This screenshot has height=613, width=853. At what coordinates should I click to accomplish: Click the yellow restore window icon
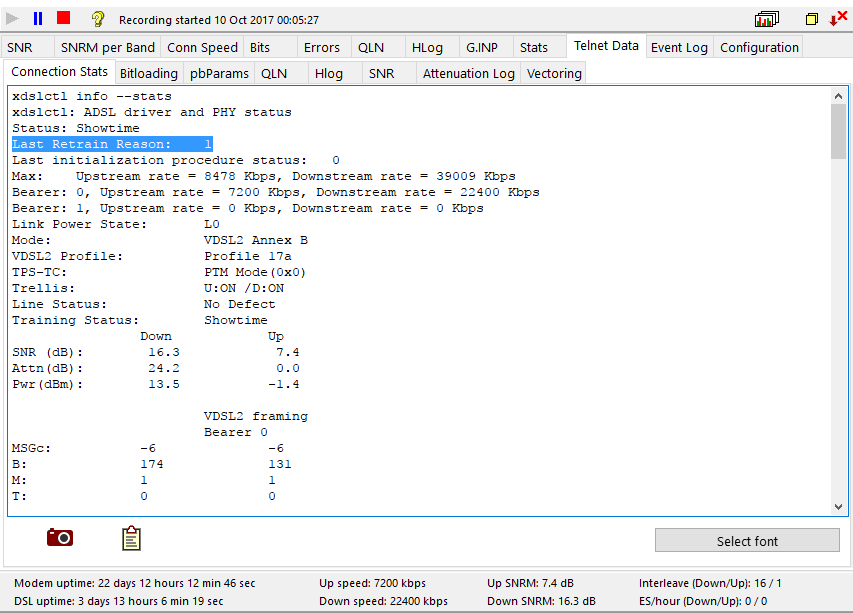(812, 20)
